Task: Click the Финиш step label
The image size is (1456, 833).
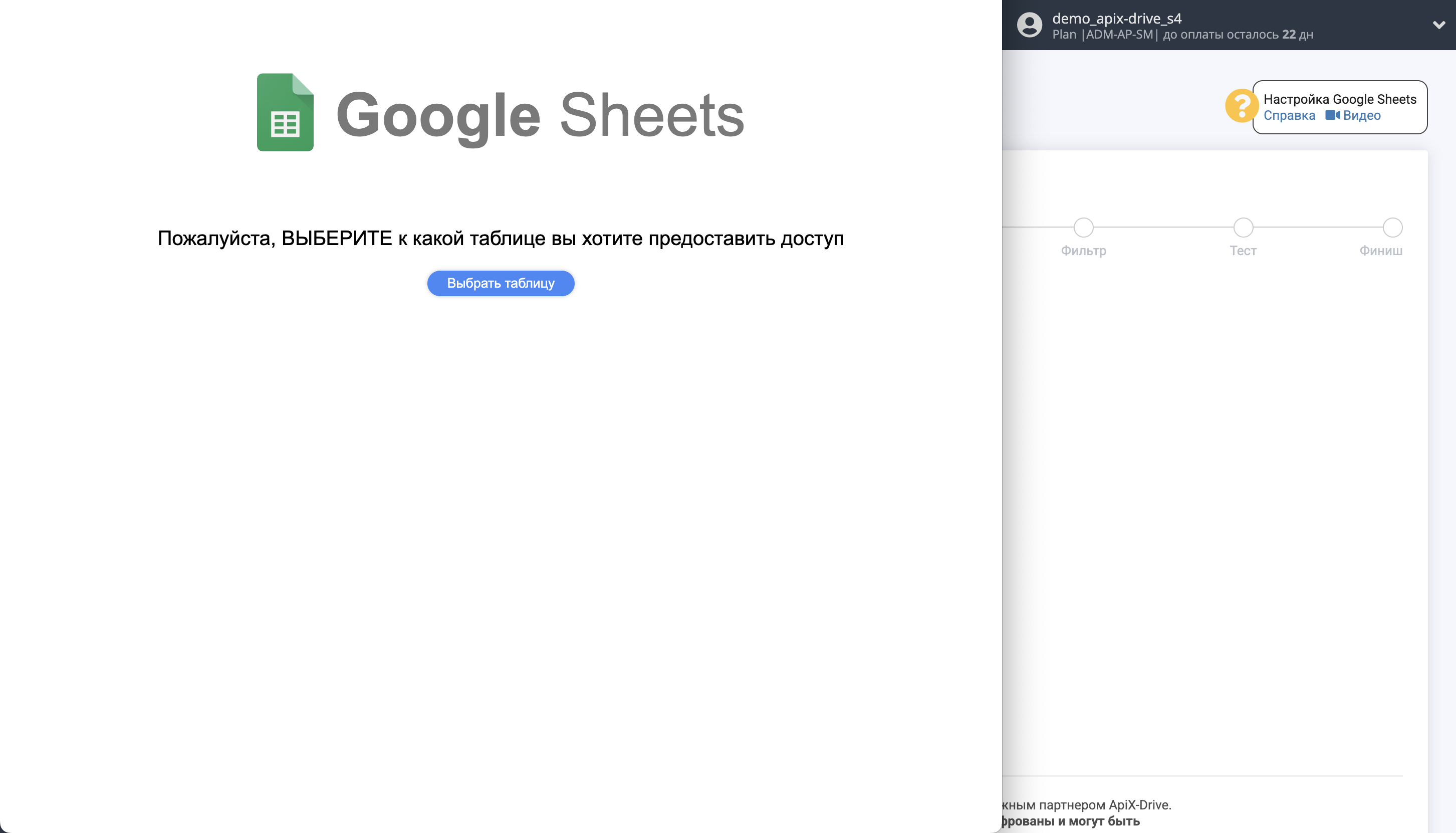Action: [1380, 251]
